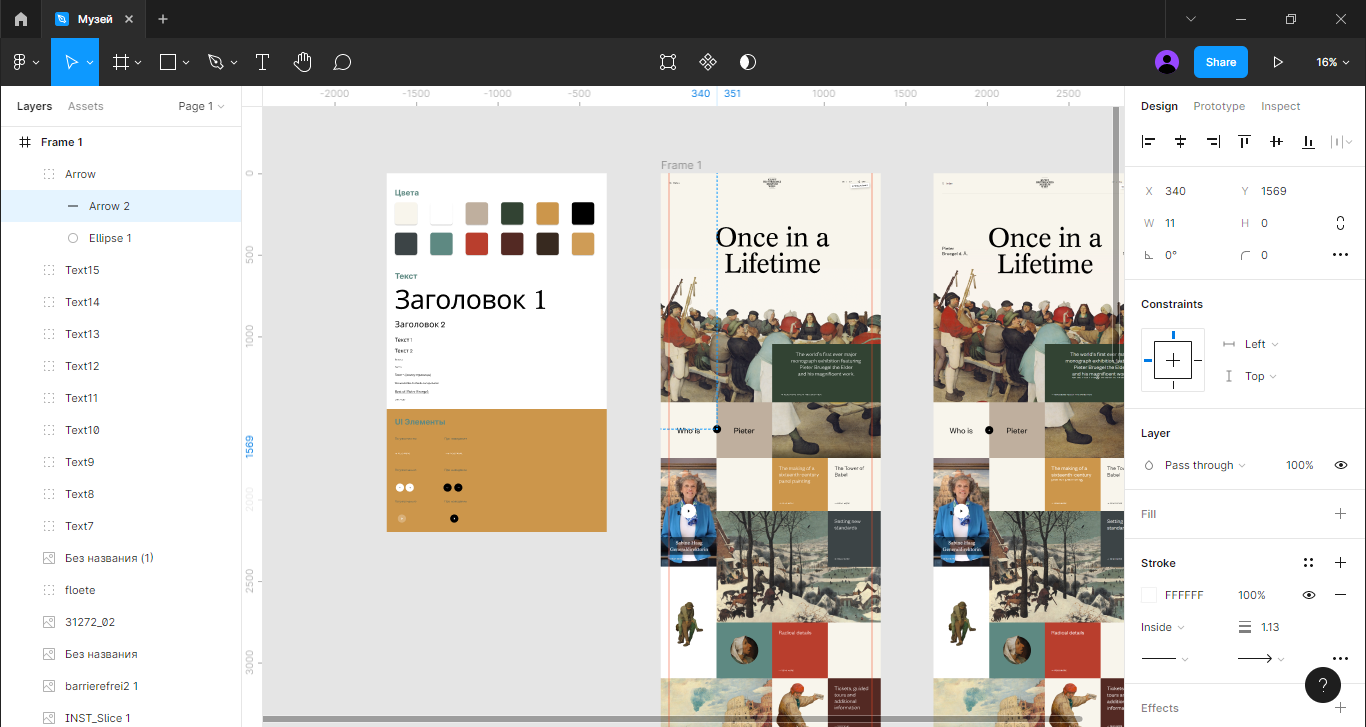Switch to the Layers tab

pos(34,106)
